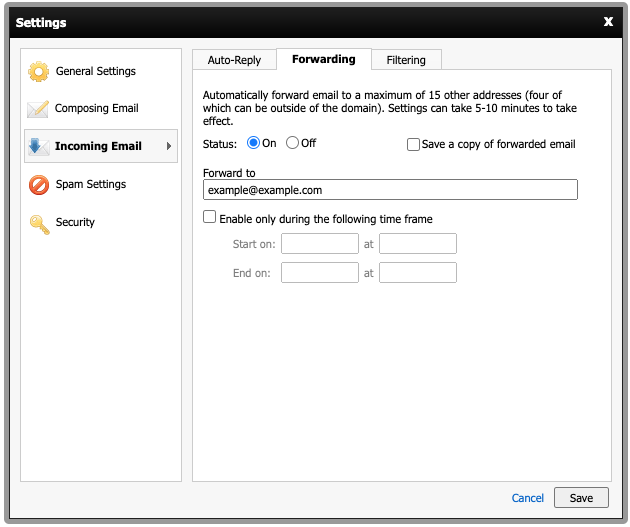
Task: Set forwarding status to On
Action: click(x=253, y=143)
